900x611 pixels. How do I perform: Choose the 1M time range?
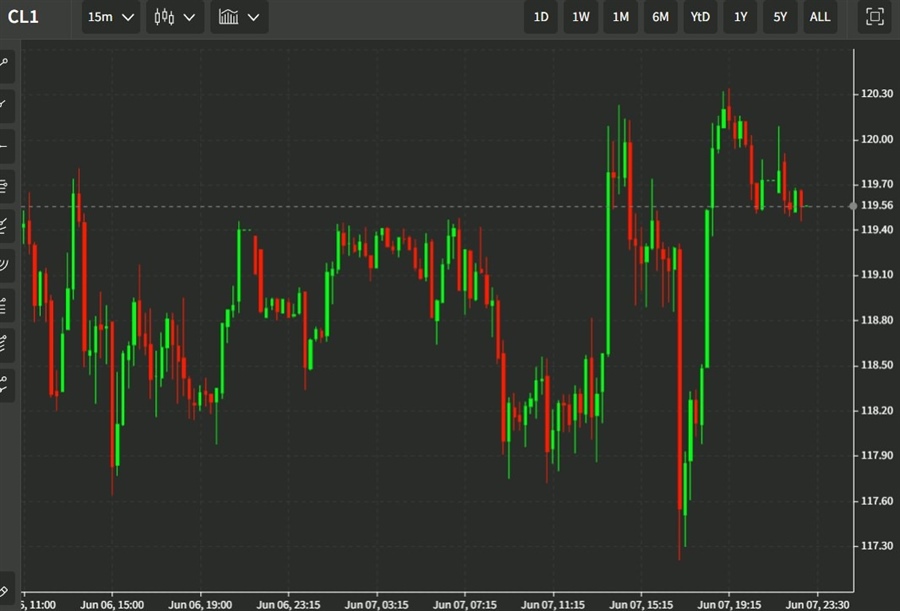[x=621, y=17]
